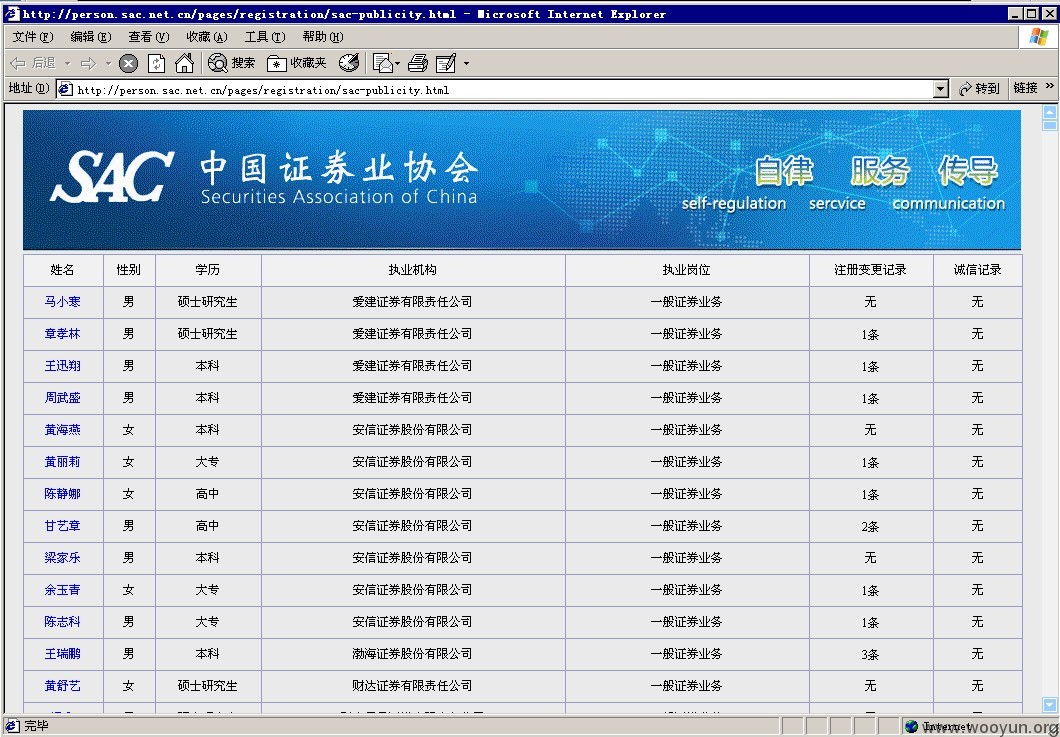1060x737 pixels.
Task: Click 硕士研究生 in 马小寒's row
Action: (208, 302)
